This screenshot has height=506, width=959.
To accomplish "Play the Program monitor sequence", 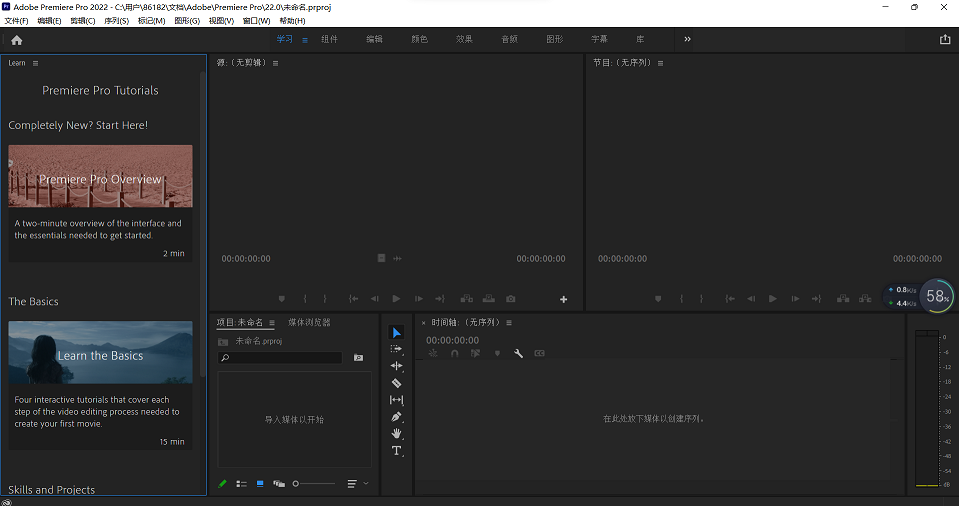I will [x=773, y=299].
